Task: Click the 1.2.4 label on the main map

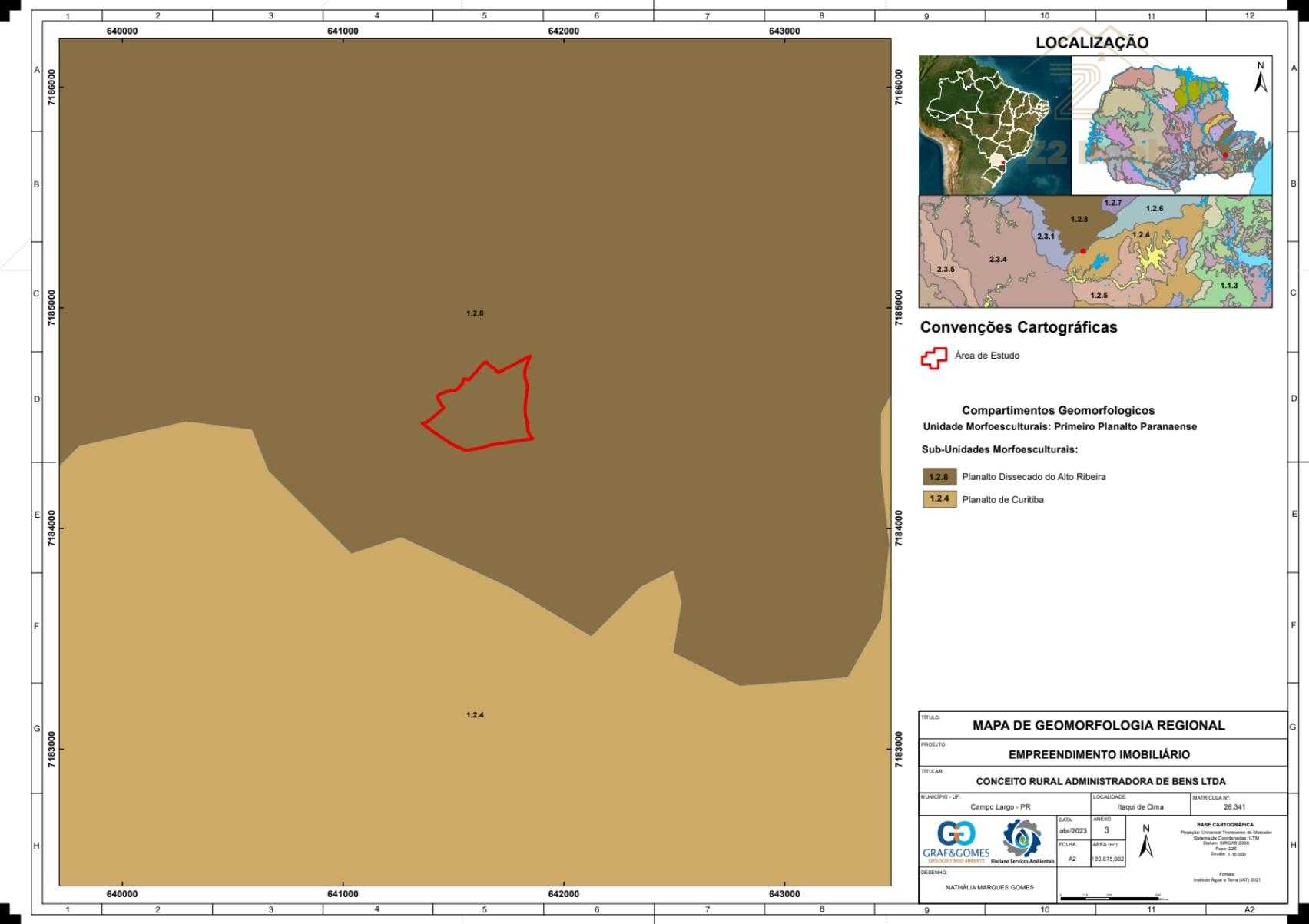Action: coord(475,715)
